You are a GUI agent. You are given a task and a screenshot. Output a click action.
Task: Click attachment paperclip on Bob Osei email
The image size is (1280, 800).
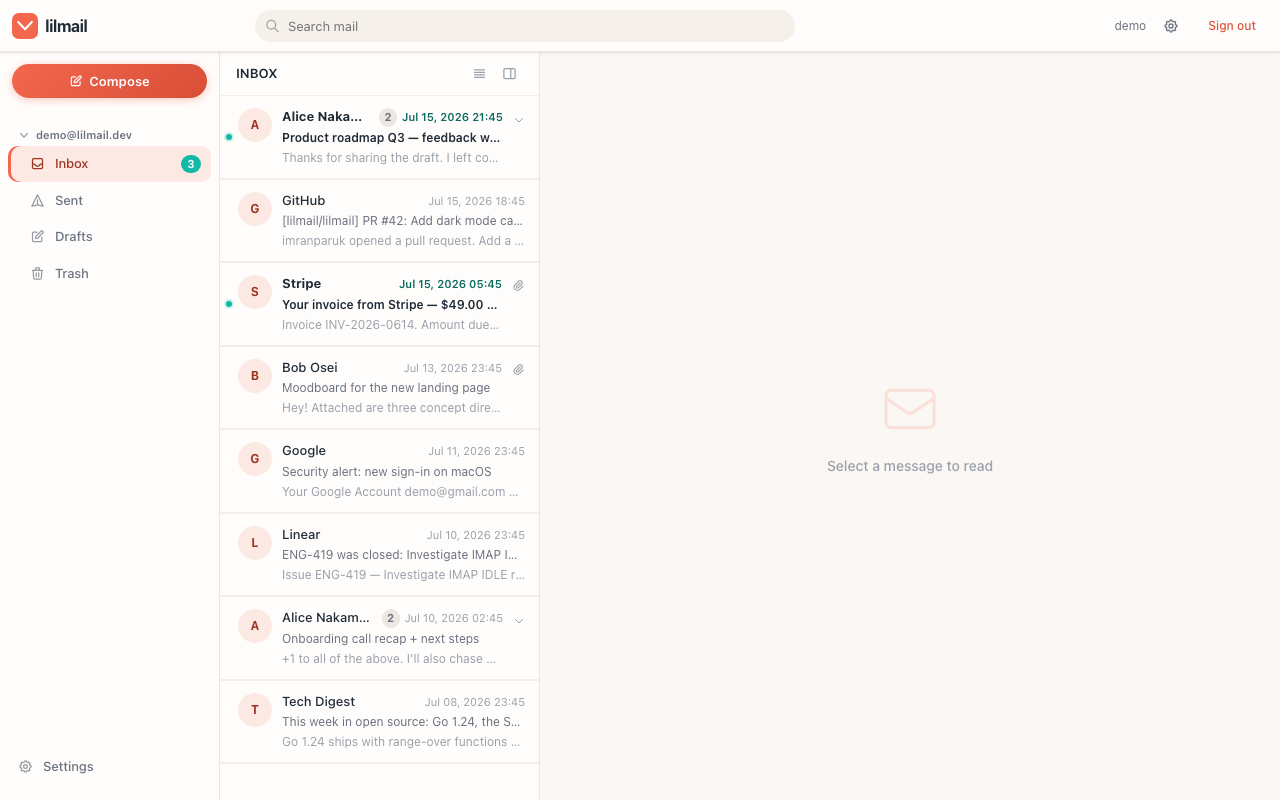[519, 369]
